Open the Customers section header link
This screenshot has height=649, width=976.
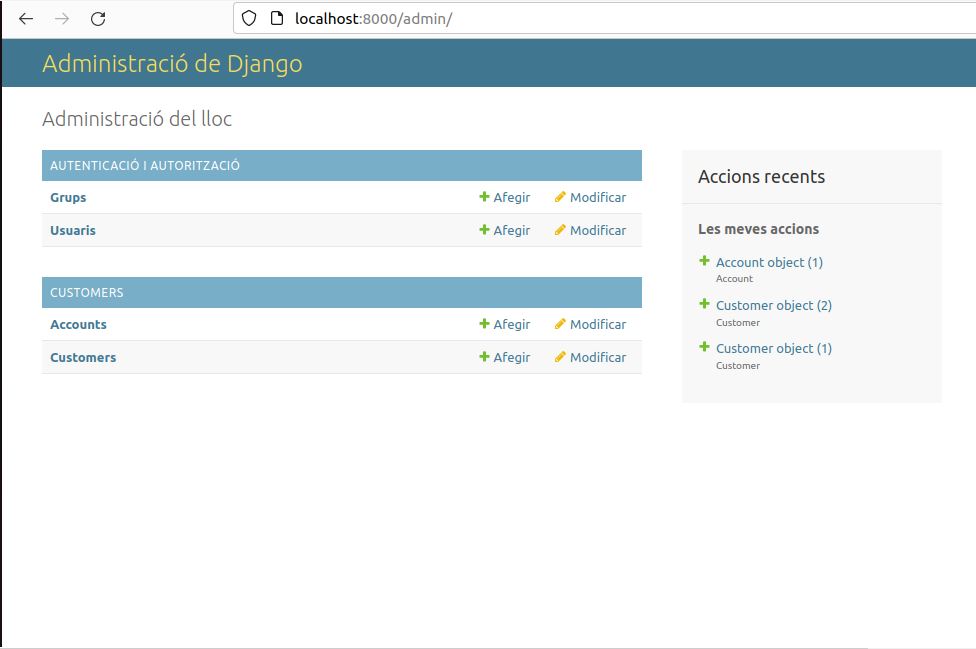(x=87, y=292)
